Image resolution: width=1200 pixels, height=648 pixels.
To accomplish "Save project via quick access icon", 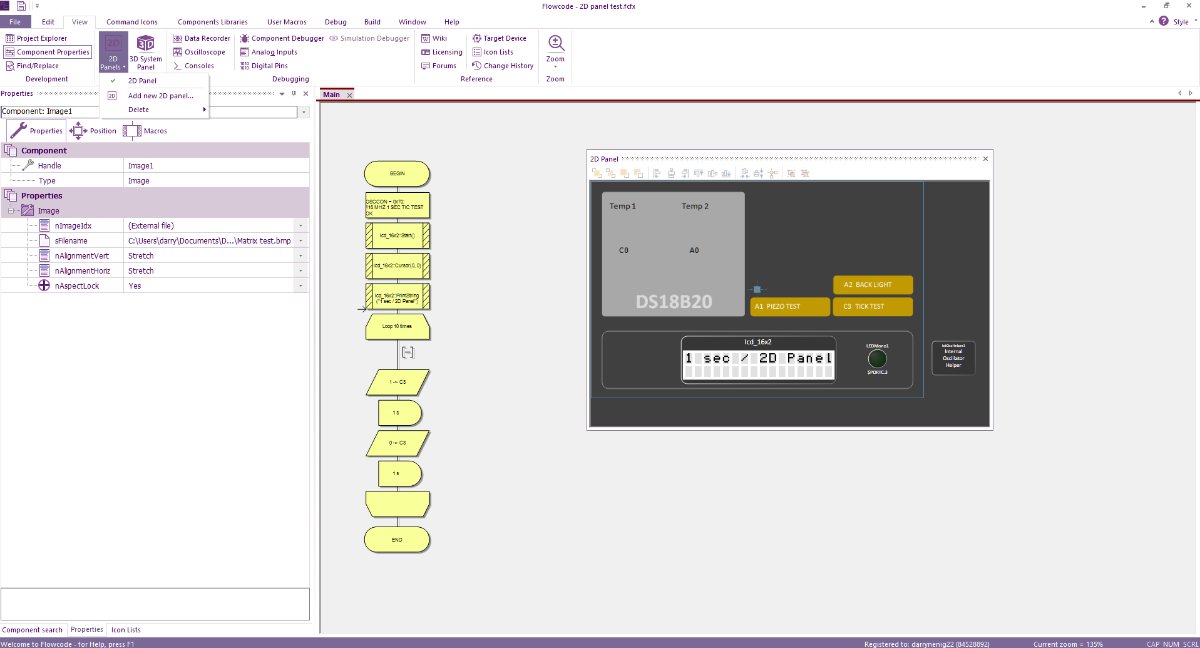I will pyautogui.click(x=22, y=6).
